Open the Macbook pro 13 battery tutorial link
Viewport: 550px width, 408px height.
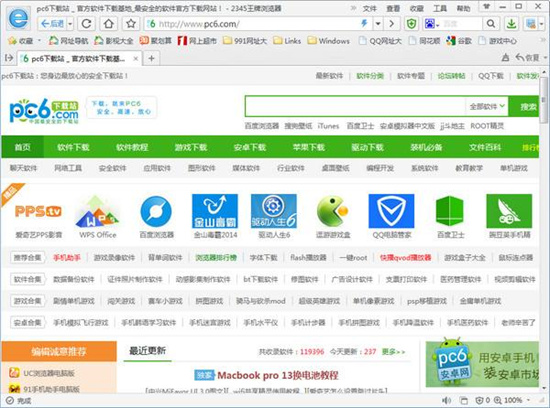tap(277, 375)
